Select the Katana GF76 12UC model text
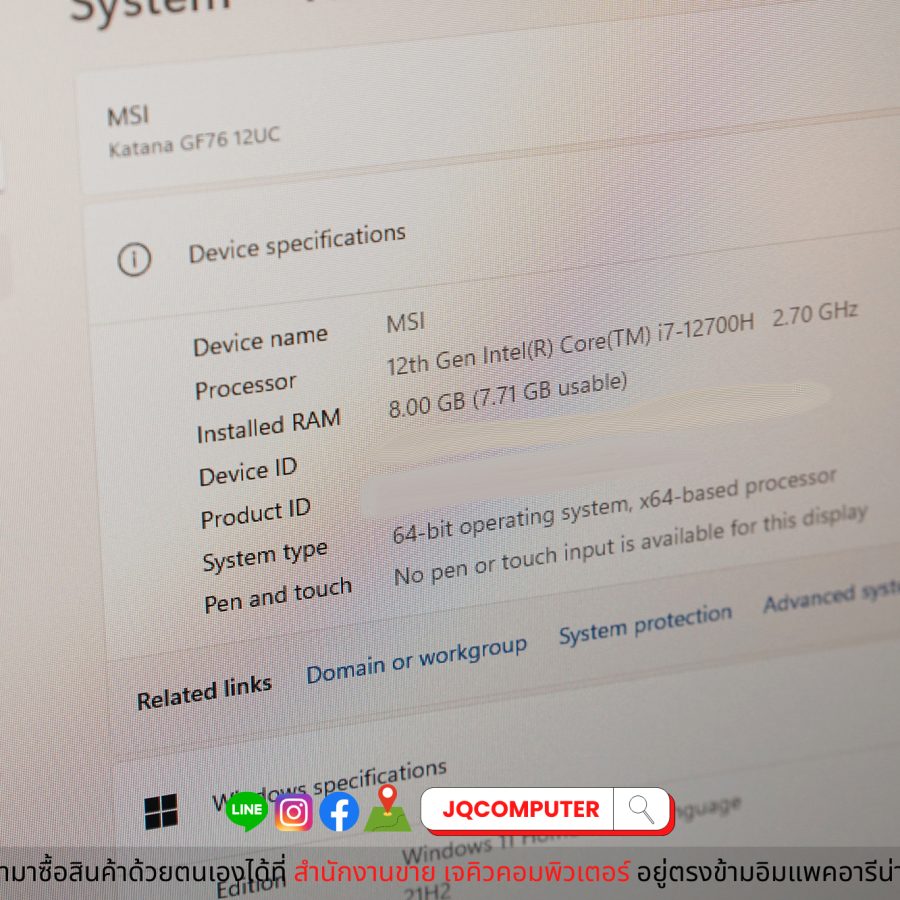Viewport: 900px width, 900px height. point(195,141)
